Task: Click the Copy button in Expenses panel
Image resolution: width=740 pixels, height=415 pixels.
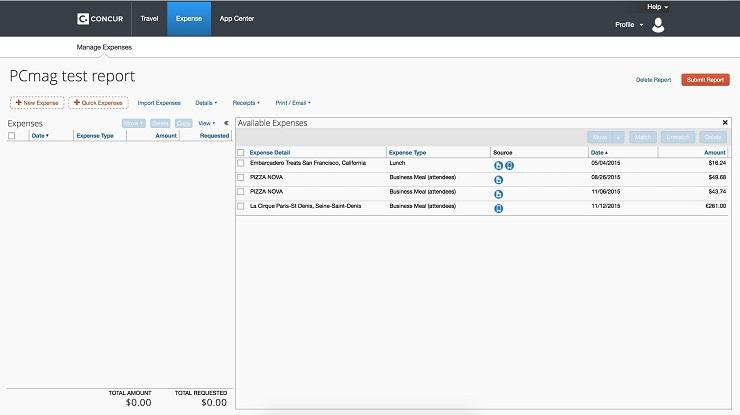Action: pyautogui.click(x=184, y=123)
